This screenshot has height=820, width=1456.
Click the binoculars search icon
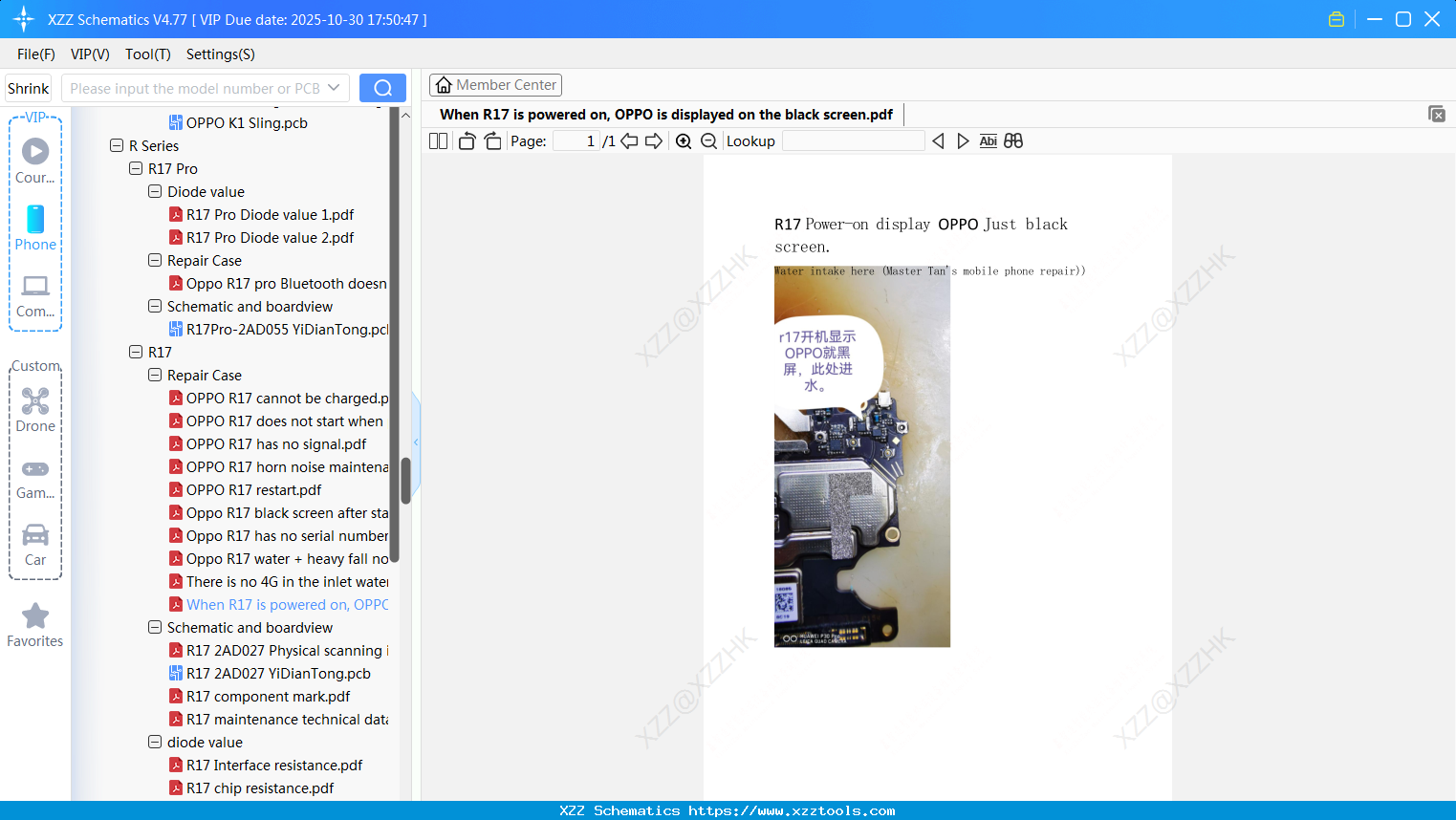pyautogui.click(x=1013, y=141)
